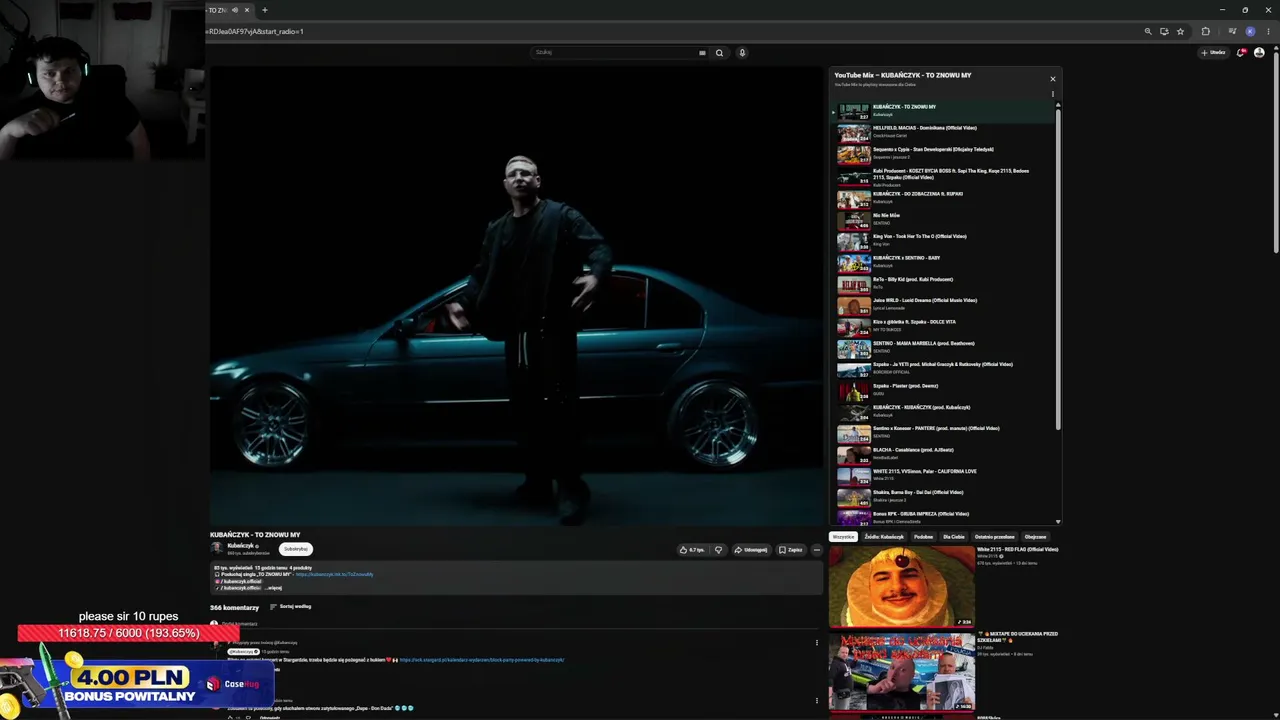Open YouTube notifications bell
The height and width of the screenshot is (720, 1280).
(1241, 52)
